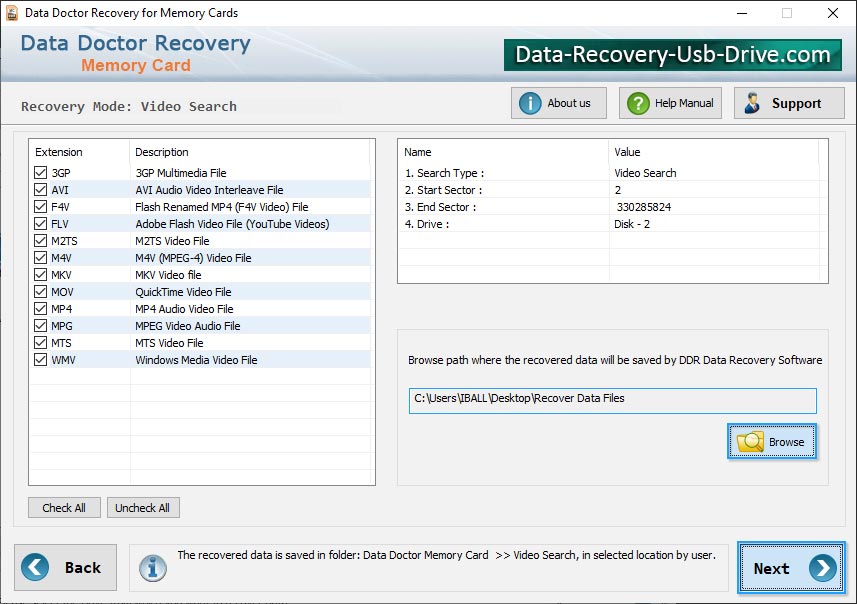The height and width of the screenshot is (604, 857).
Task: Click the 'Video Search' value cell
Action: tap(645, 173)
